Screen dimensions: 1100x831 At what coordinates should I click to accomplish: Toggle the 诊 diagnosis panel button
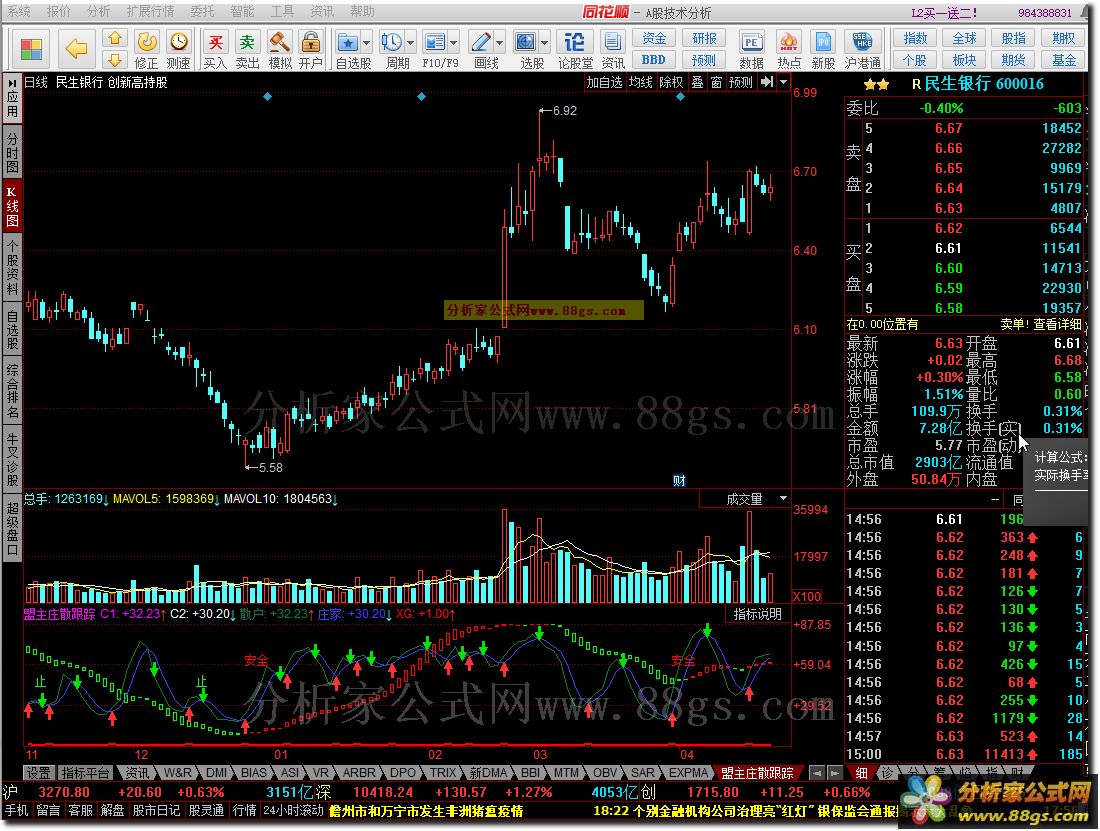[x=887, y=773]
